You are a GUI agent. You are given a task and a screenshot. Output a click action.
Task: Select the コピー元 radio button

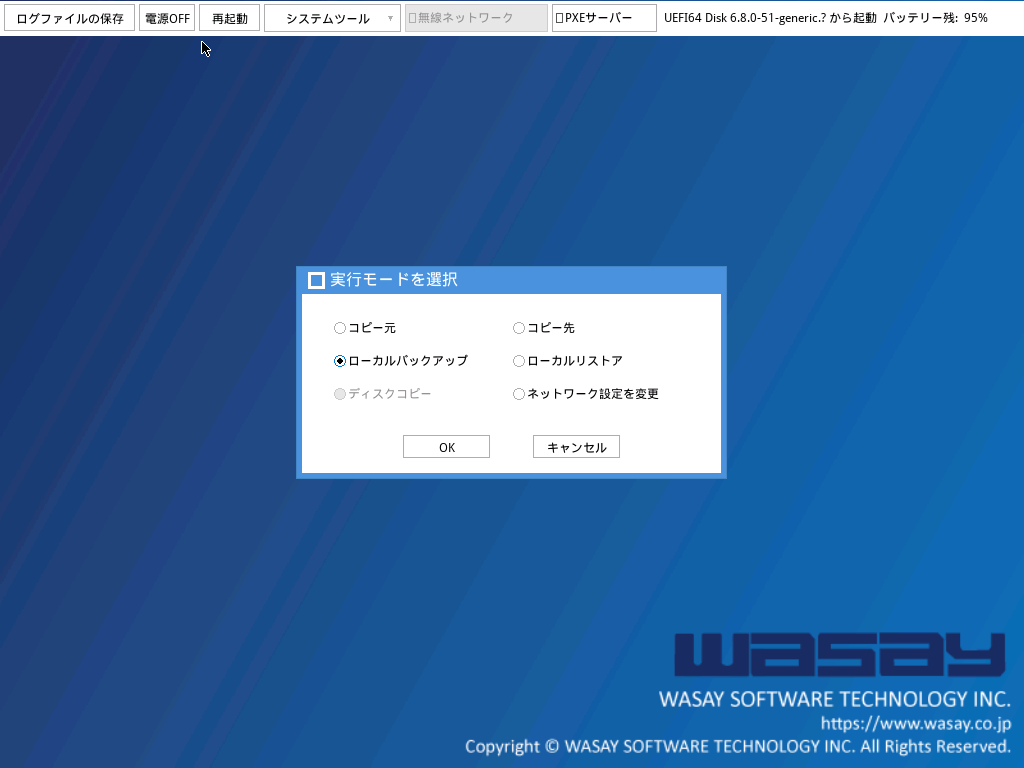340,328
